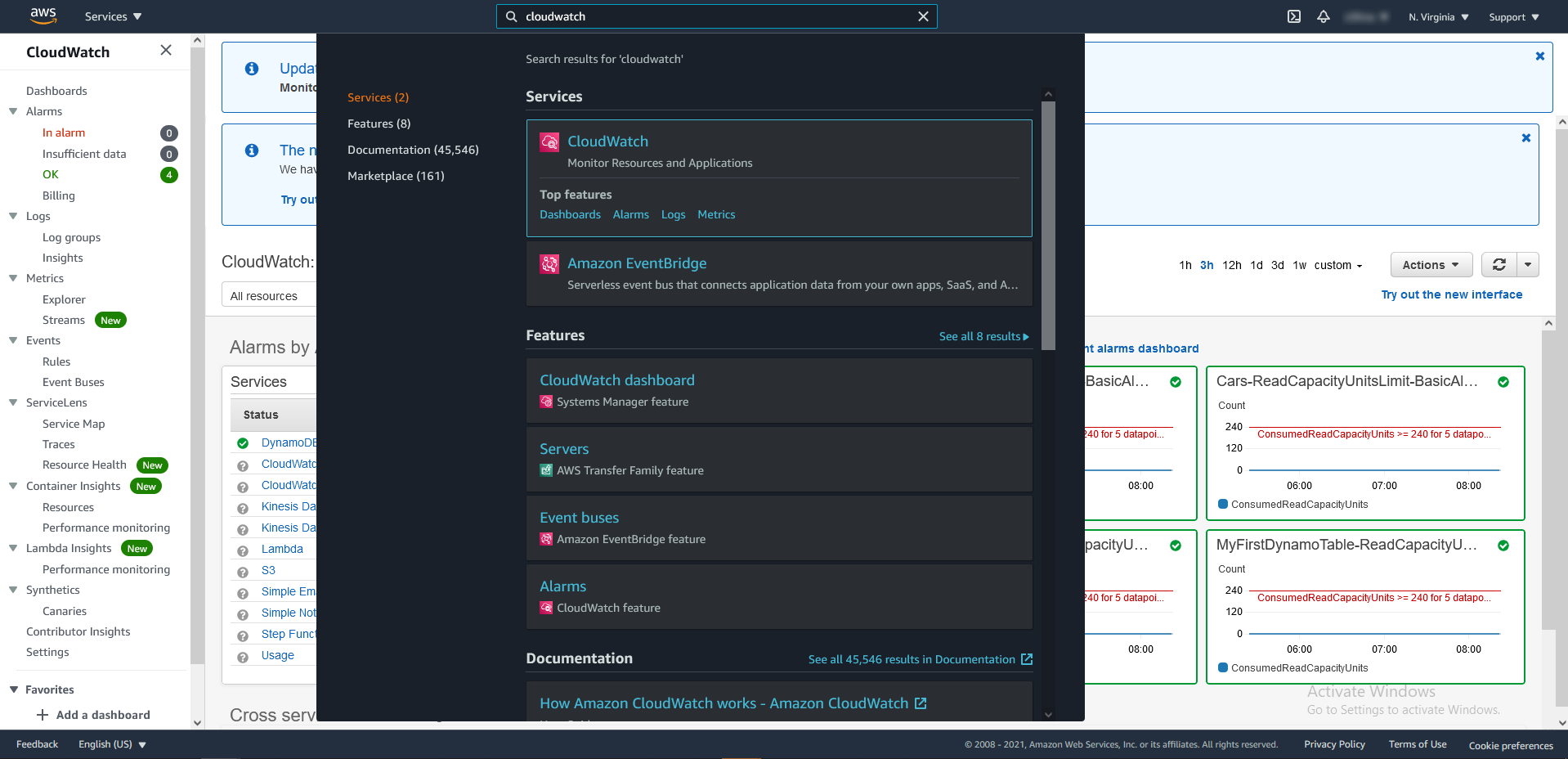Collapse the Favorites section
The image size is (1568, 759).
(x=13, y=689)
